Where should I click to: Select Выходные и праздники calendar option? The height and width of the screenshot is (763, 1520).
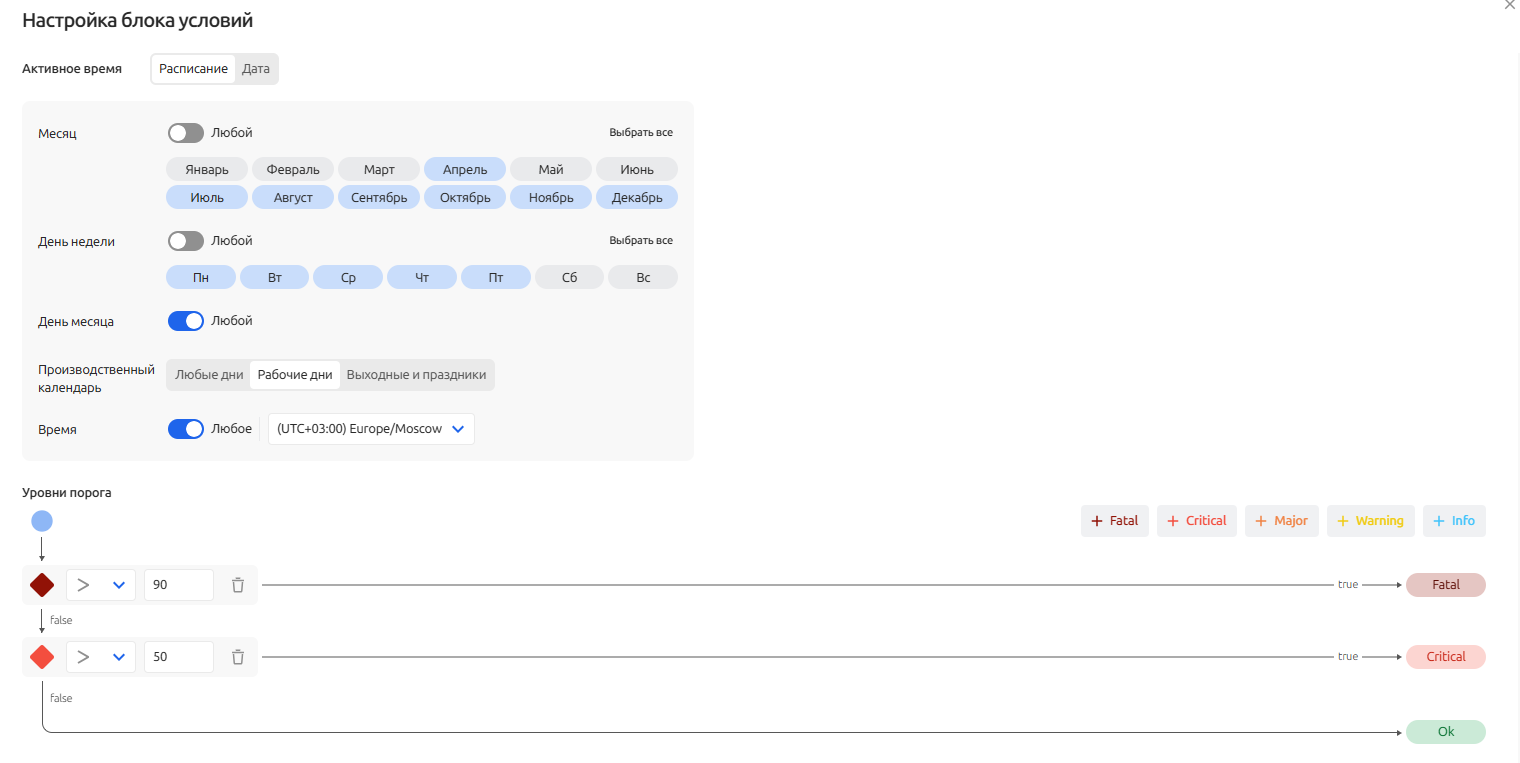click(x=416, y=375)
